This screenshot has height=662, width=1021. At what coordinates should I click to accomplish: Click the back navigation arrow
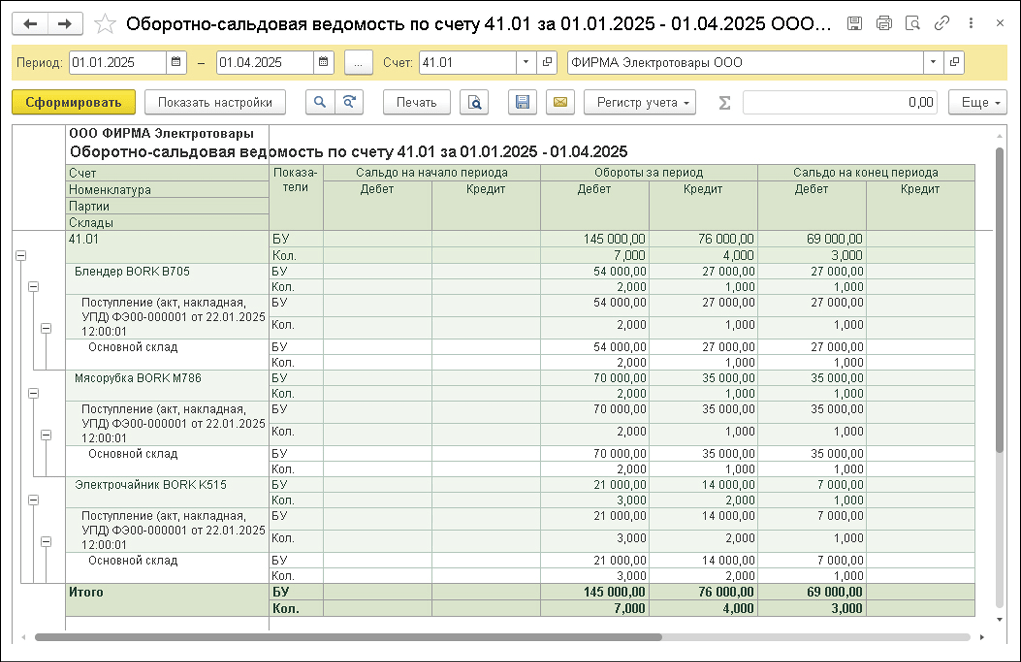(31, 24)
